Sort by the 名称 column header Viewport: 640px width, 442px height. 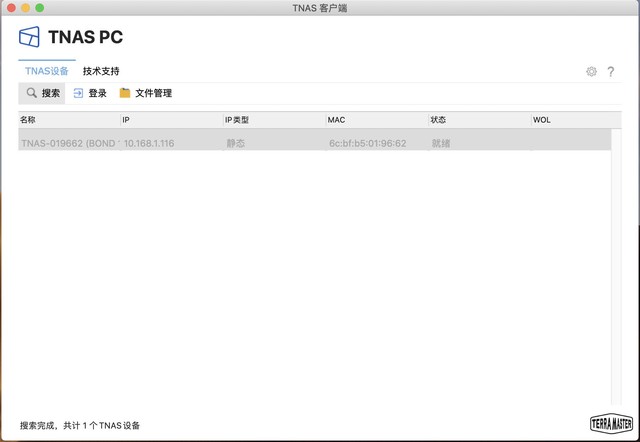pos(69,120)
